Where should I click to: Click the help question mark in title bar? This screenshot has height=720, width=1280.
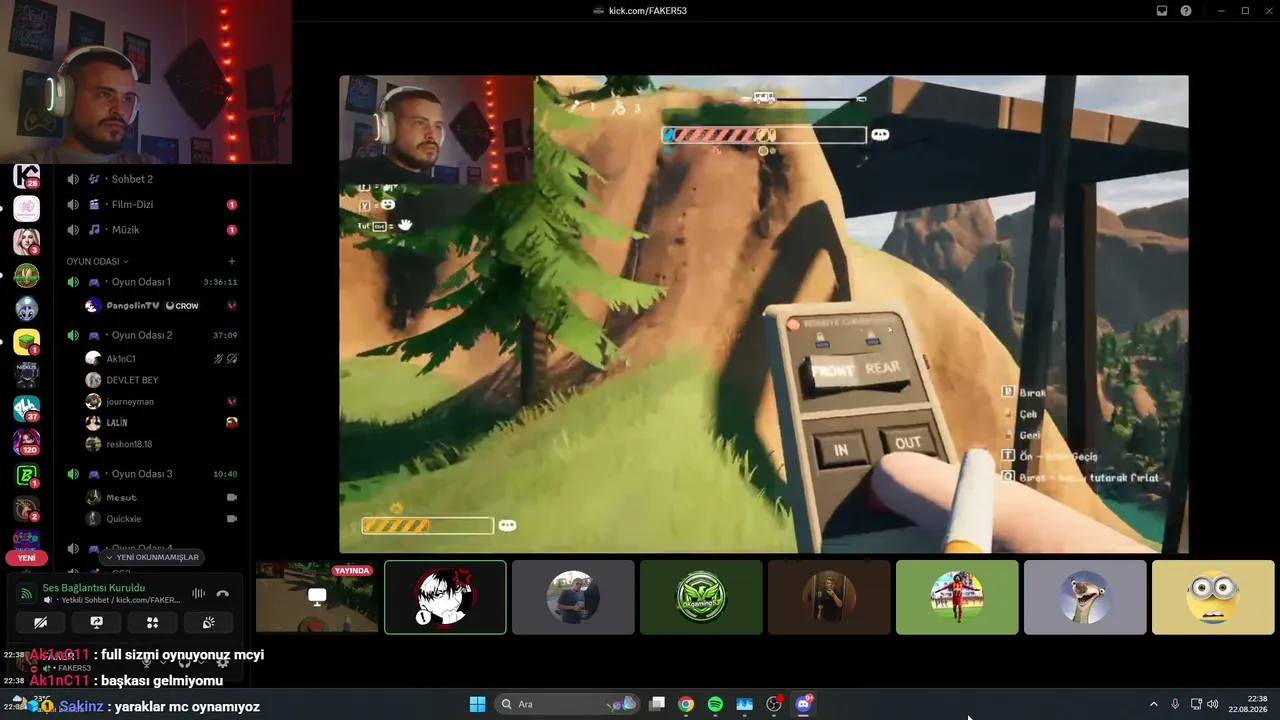pyautogui.click(x=1186, y=11)
